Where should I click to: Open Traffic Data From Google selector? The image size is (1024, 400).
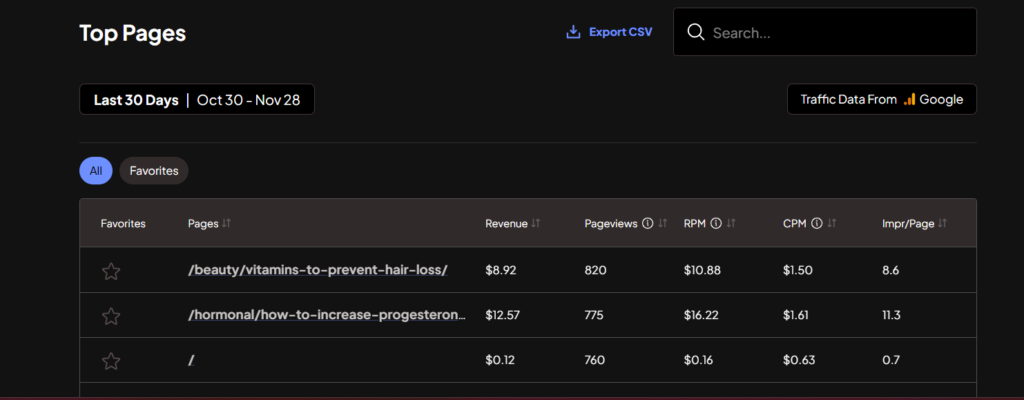881,99
